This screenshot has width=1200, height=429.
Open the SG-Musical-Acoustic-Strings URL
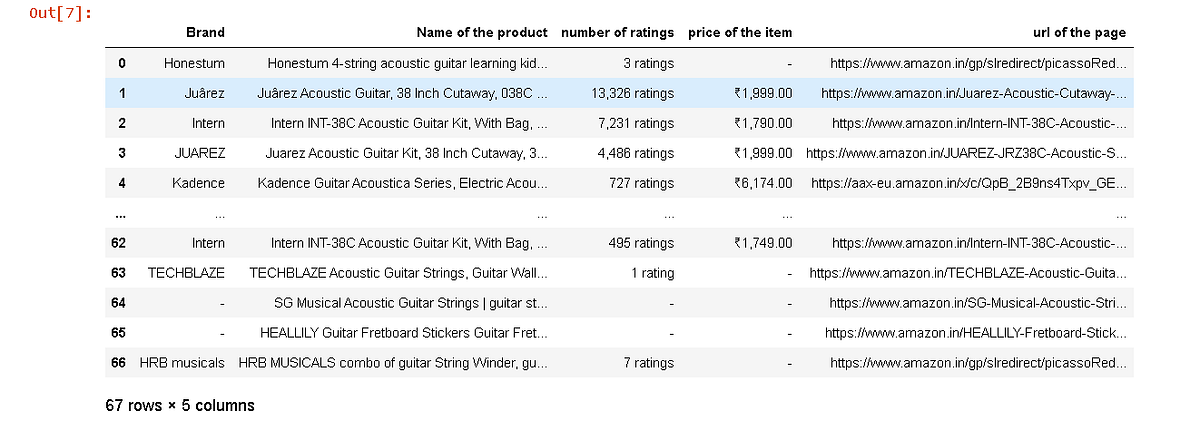(978, 302)
